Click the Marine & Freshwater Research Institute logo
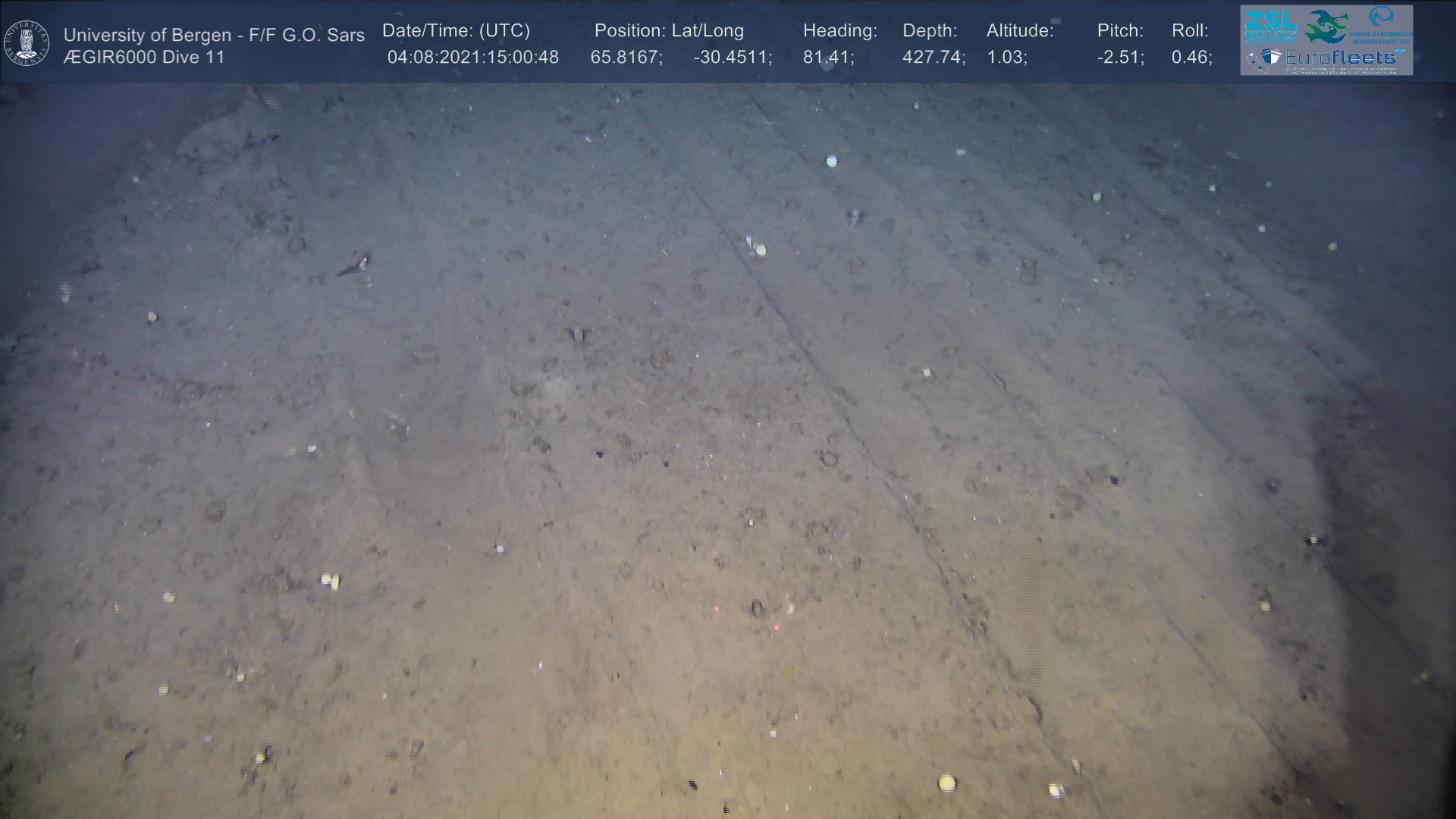1456x819 pixels. [1383, 24]
